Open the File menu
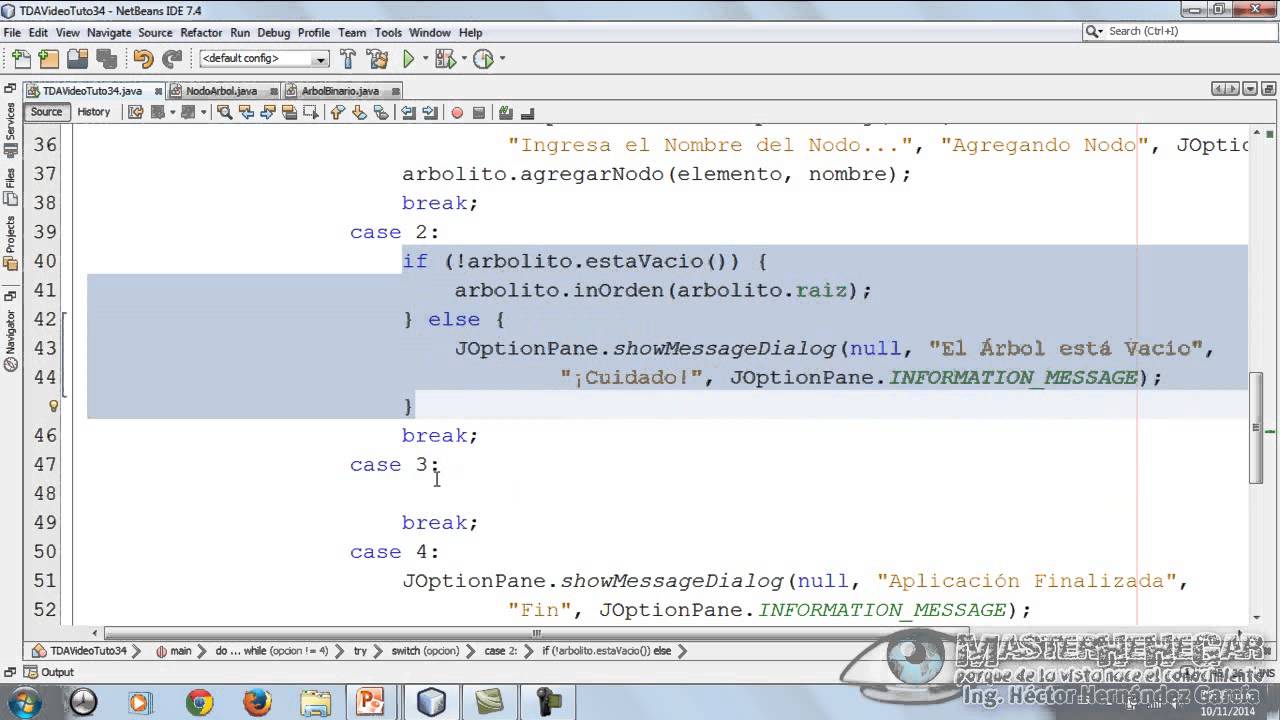 point(12,33)
